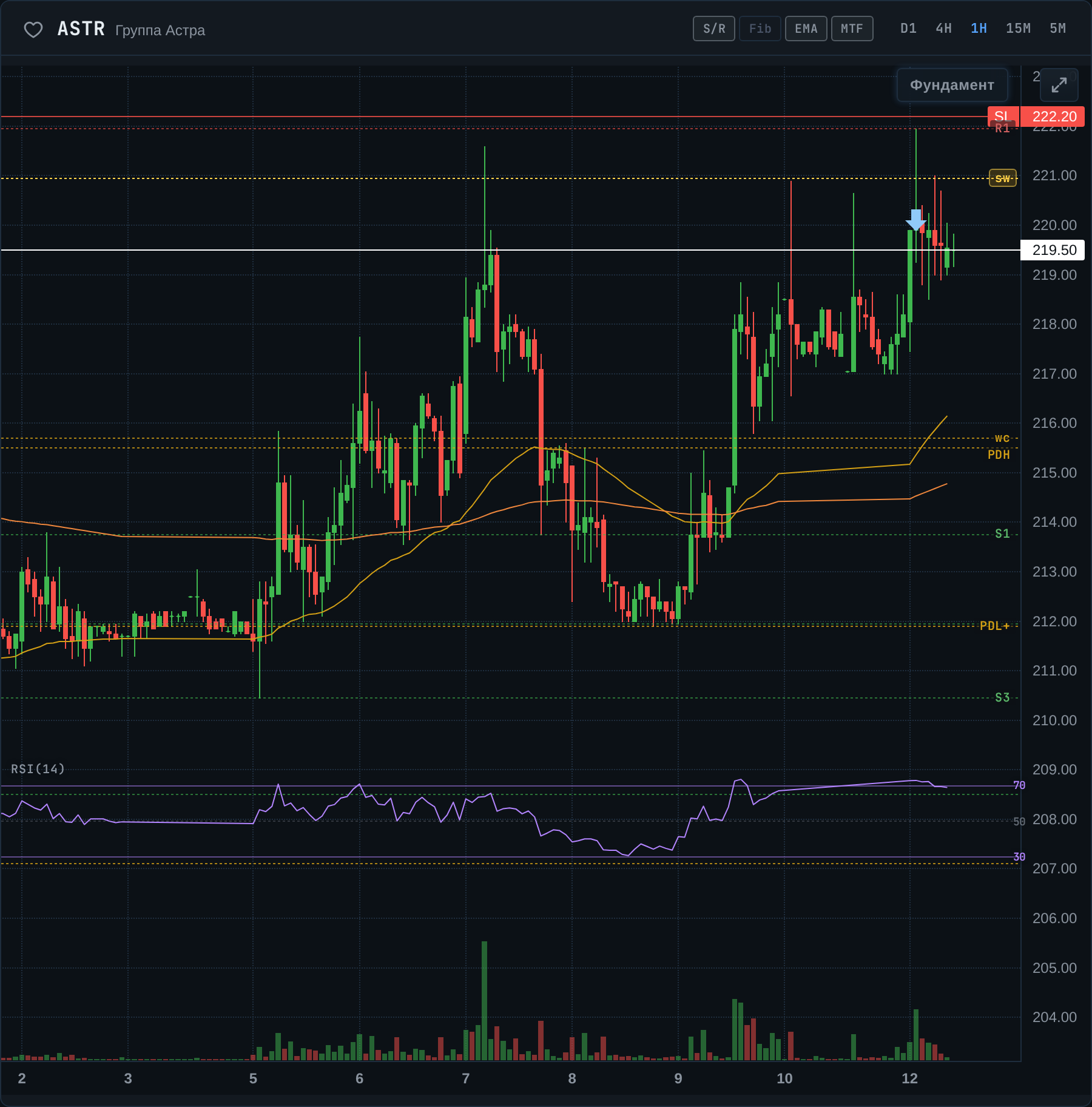
Task: Click the RSI 70 level label
Action: (x=1019, y=785)
